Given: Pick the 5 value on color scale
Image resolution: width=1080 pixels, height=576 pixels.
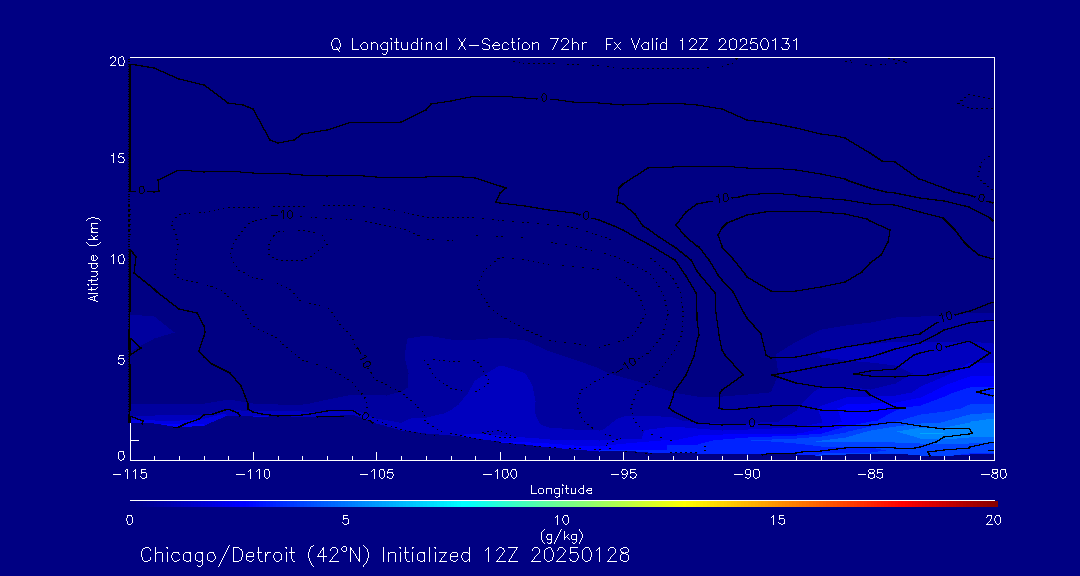Looking at the screenshot, I should pyautogui.click(x=346, y=520).
